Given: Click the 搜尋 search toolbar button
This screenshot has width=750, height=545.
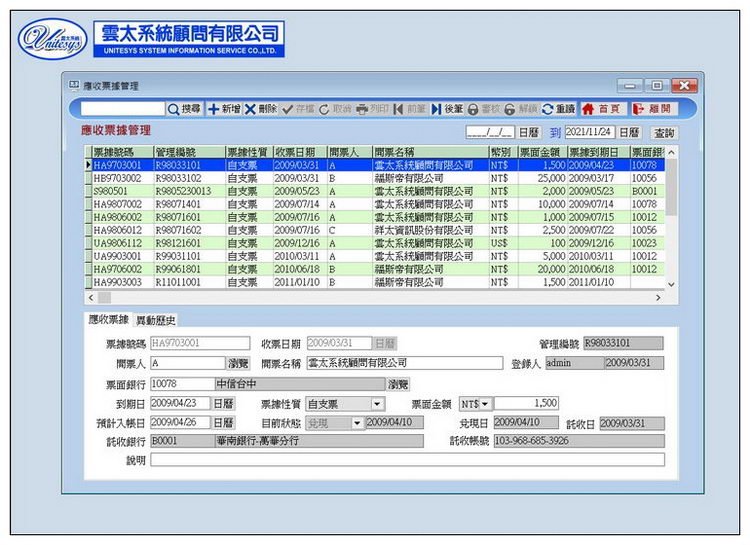Looking at the screenshot, I should pyautogui.click(x=184, y=108).
